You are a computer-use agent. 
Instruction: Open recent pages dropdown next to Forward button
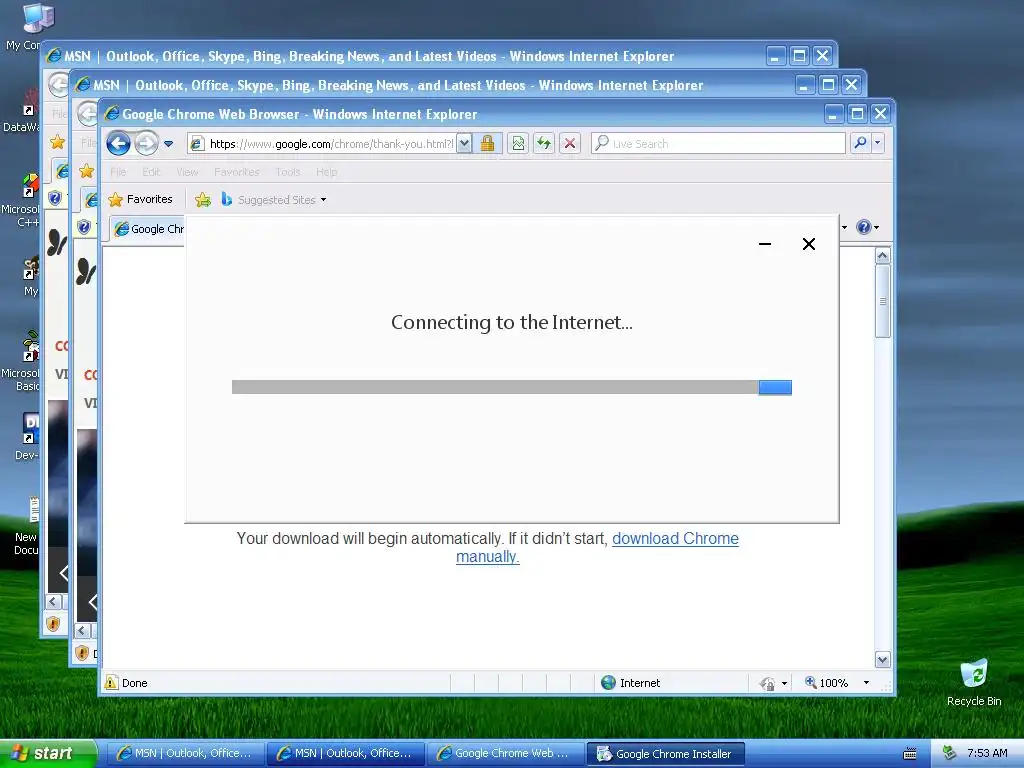[x=168, y=144]
